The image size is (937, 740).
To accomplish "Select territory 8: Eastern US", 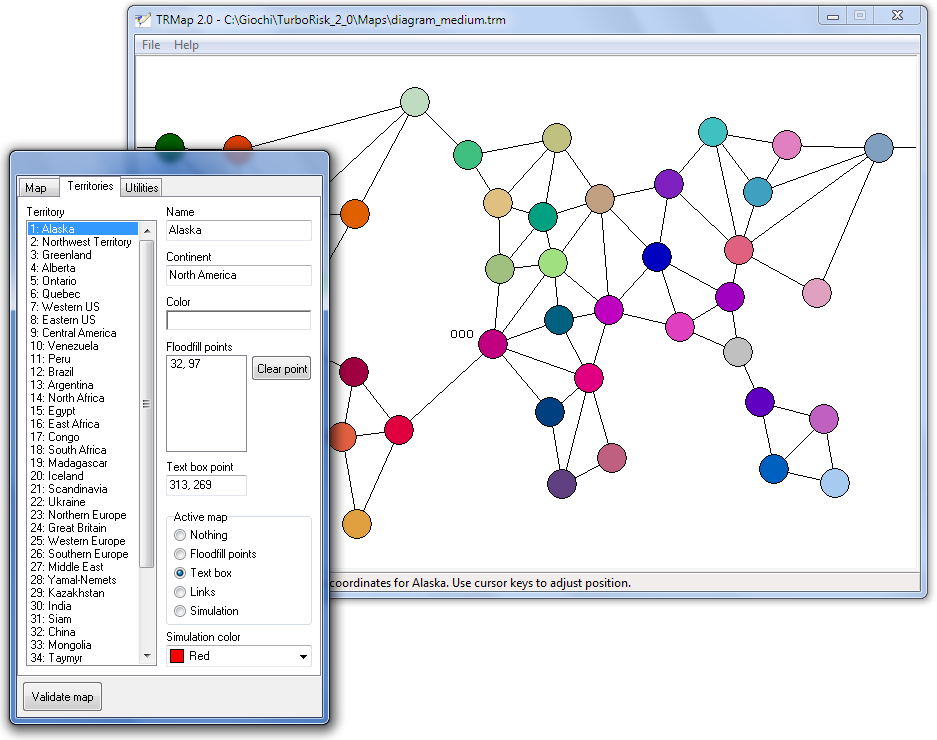I will 83,320.
